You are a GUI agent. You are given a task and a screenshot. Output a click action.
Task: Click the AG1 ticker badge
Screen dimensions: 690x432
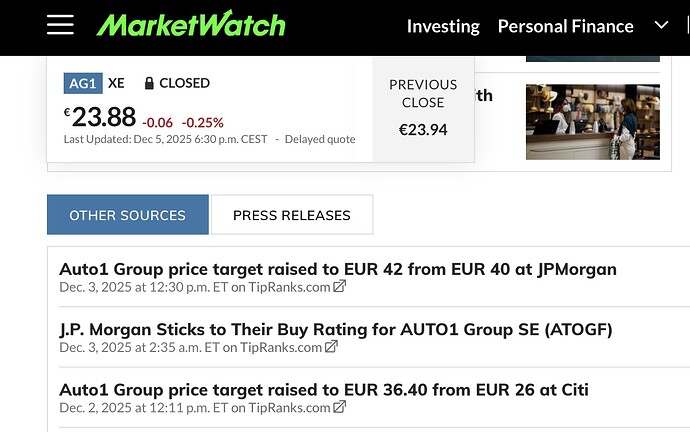83,83
